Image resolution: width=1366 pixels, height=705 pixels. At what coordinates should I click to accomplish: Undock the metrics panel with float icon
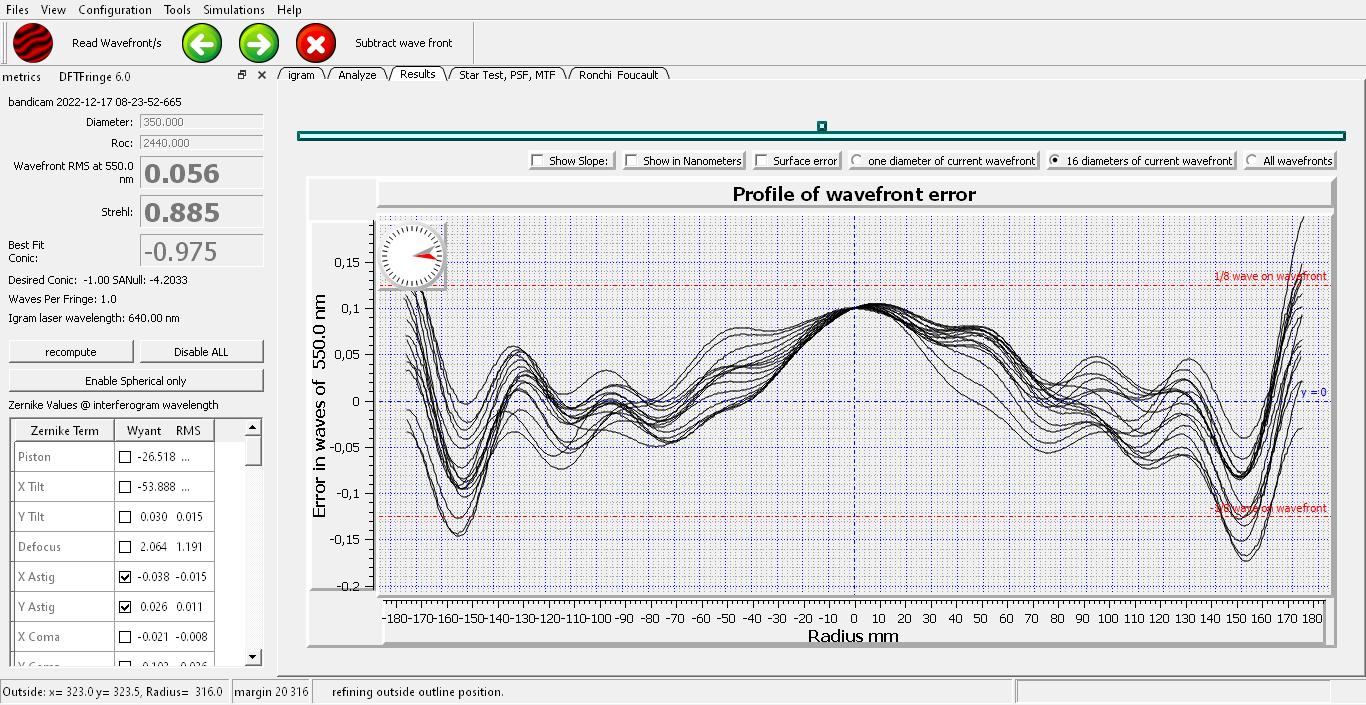pos(242,75)
